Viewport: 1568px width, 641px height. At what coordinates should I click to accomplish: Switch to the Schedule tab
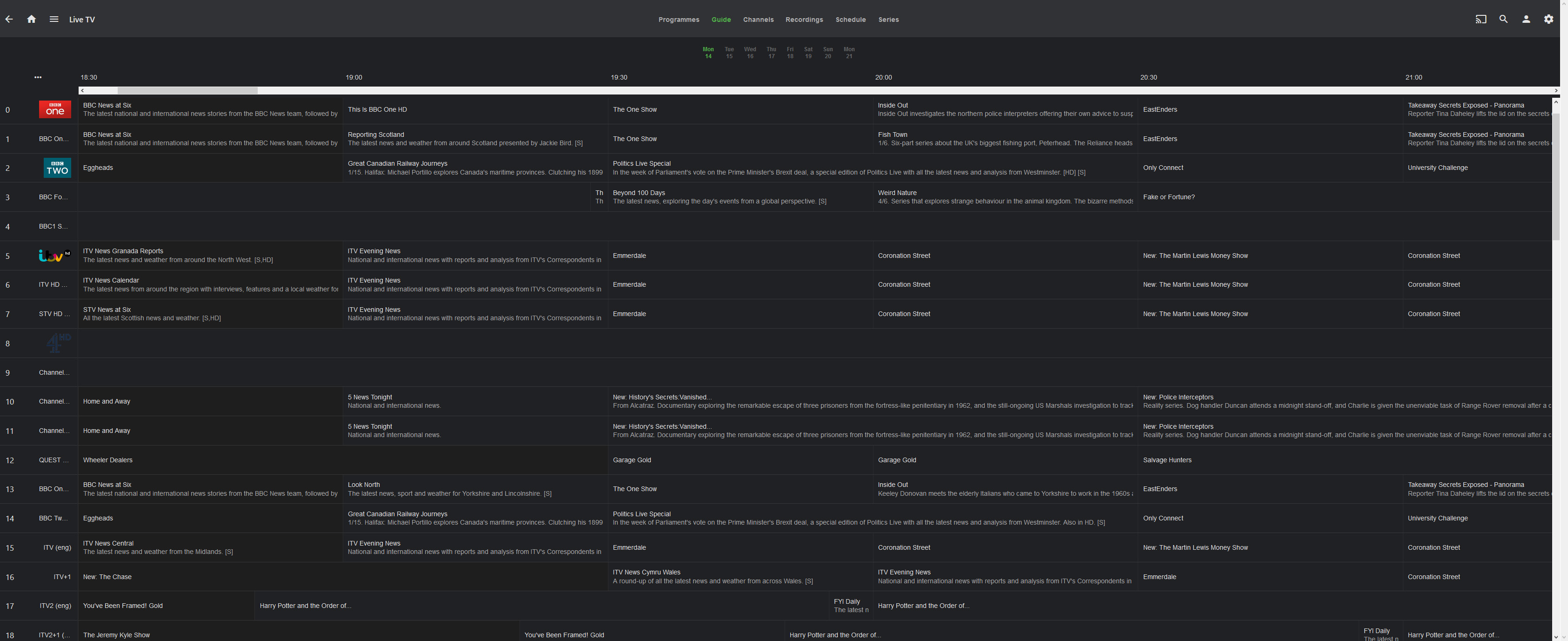850,20
